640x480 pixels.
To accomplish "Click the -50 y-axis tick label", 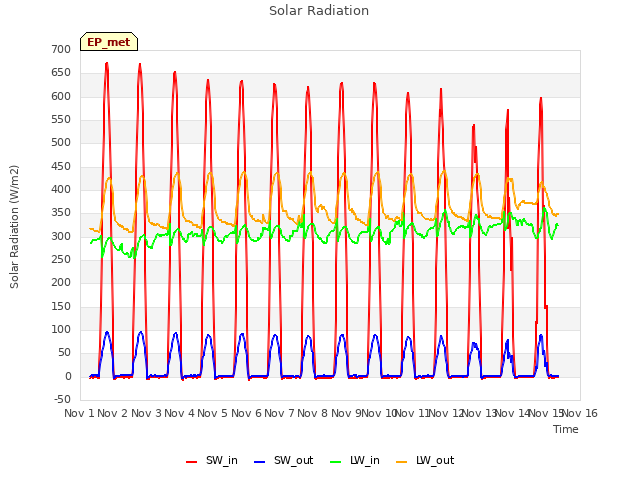I will (x=62, y=399).
